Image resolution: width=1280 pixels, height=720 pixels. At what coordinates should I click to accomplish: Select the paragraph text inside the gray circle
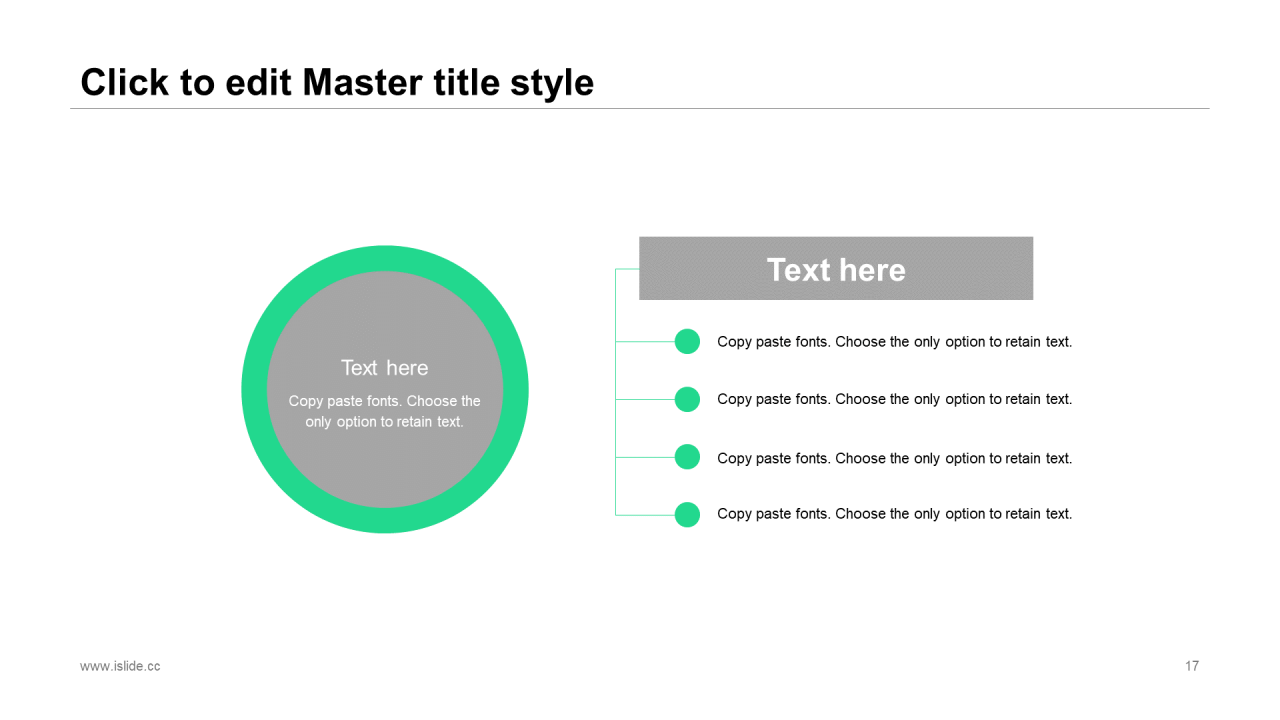pyautogui.click(x=384, y=411)
